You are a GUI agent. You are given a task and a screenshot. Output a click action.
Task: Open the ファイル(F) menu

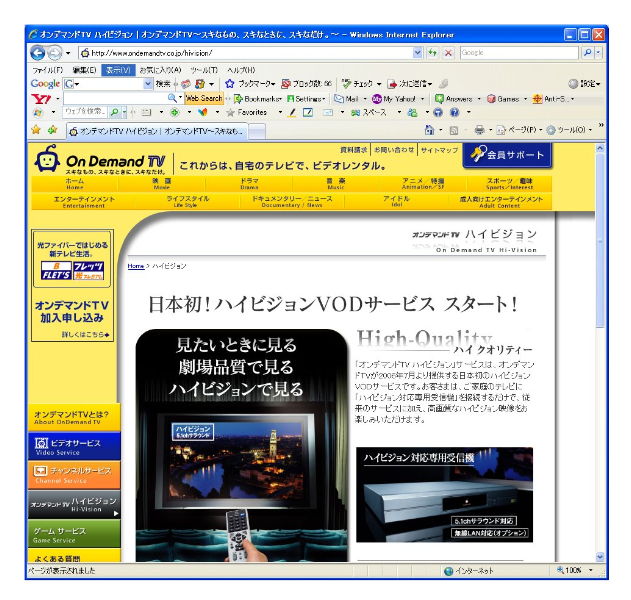(x=47, y=70)
